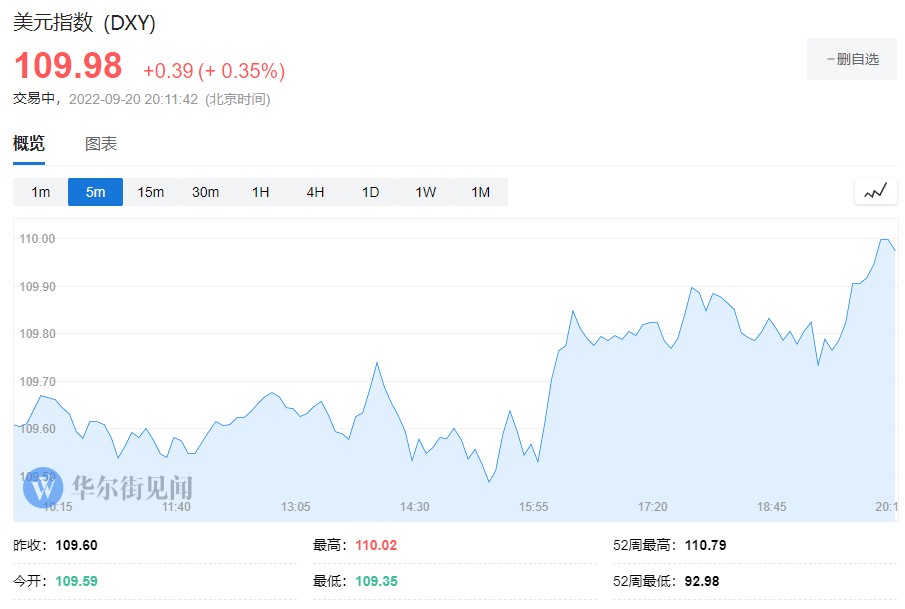Select the 1D daily timeframe

pyautogui.click(x=370, y=192)
